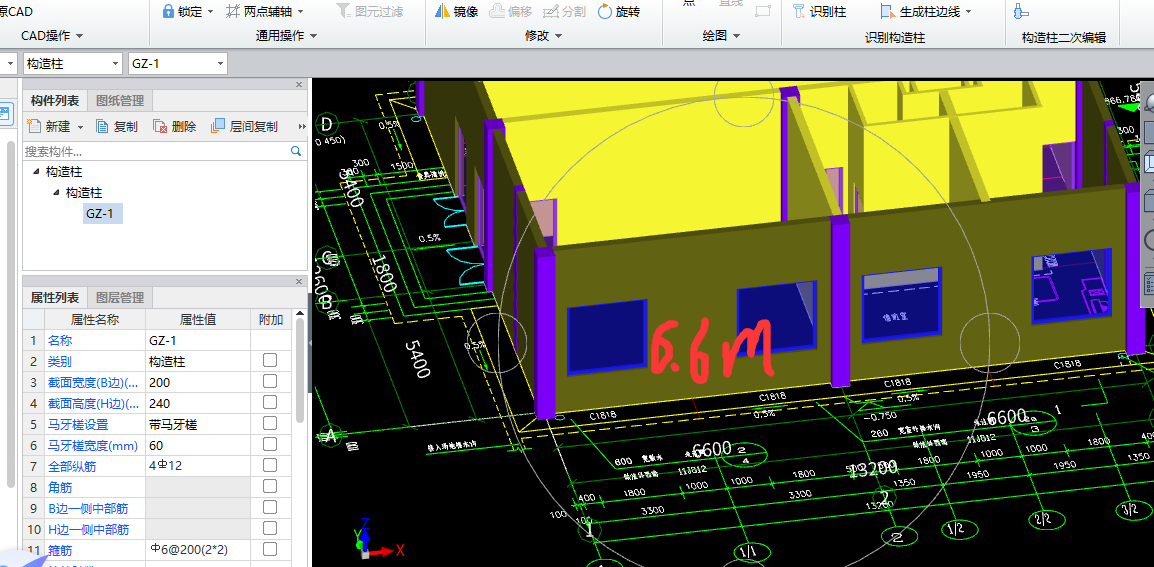Click the 新建 new component icon
The image size is (1154, 567).
33,127
